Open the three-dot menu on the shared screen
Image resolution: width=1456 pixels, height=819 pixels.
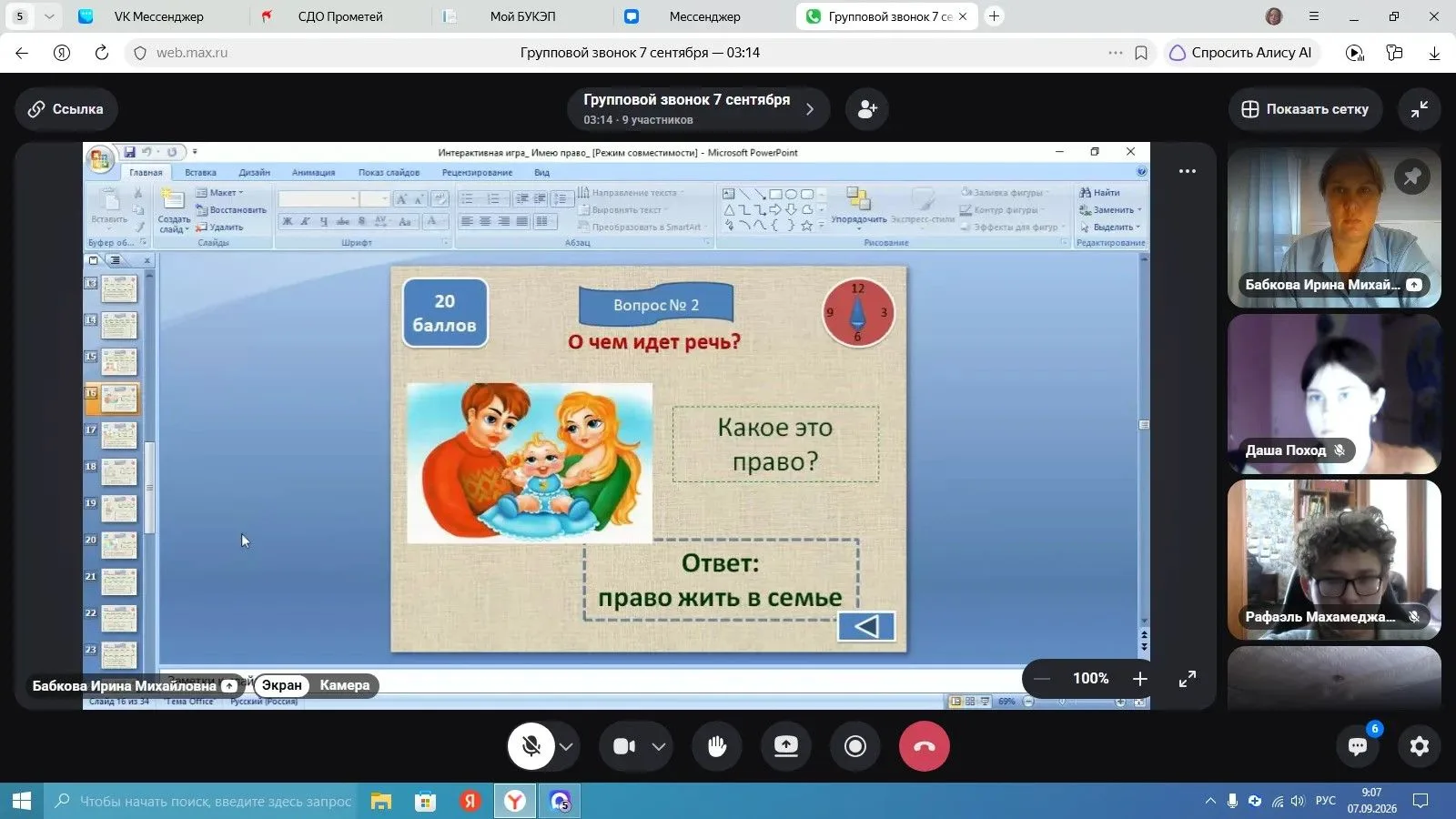click(1188, 171)
